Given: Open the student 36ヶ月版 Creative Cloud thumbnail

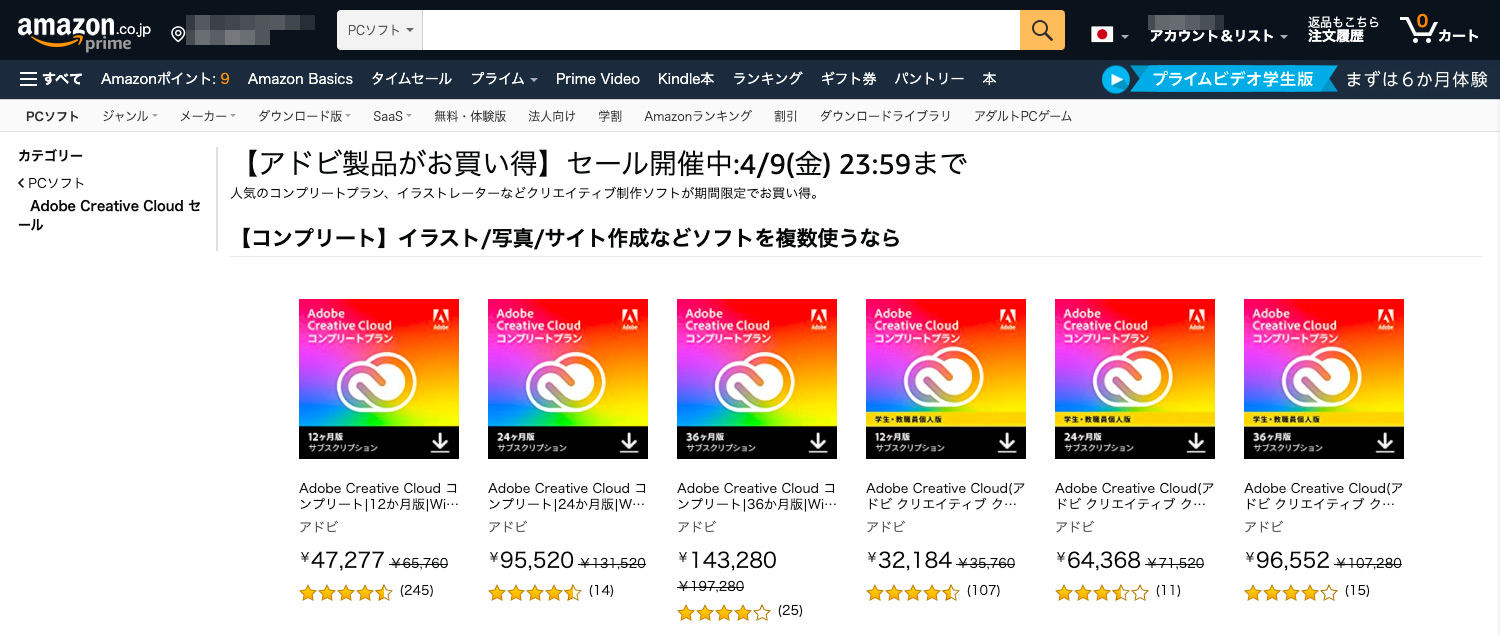Looking at the screenshot, I should [x=1324, y=378].
